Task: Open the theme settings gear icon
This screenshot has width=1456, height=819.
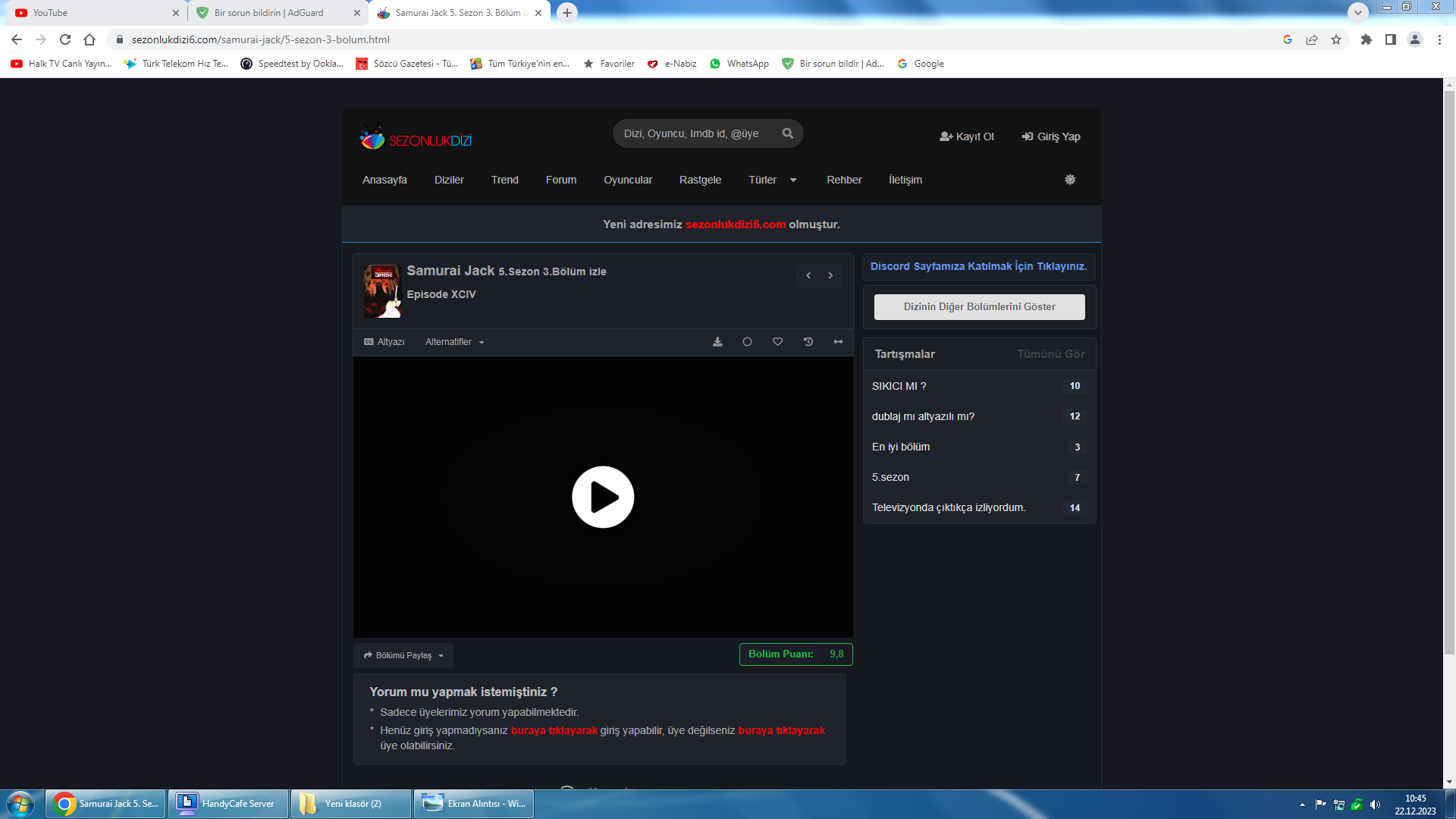Action: [x=1070, y=180]
